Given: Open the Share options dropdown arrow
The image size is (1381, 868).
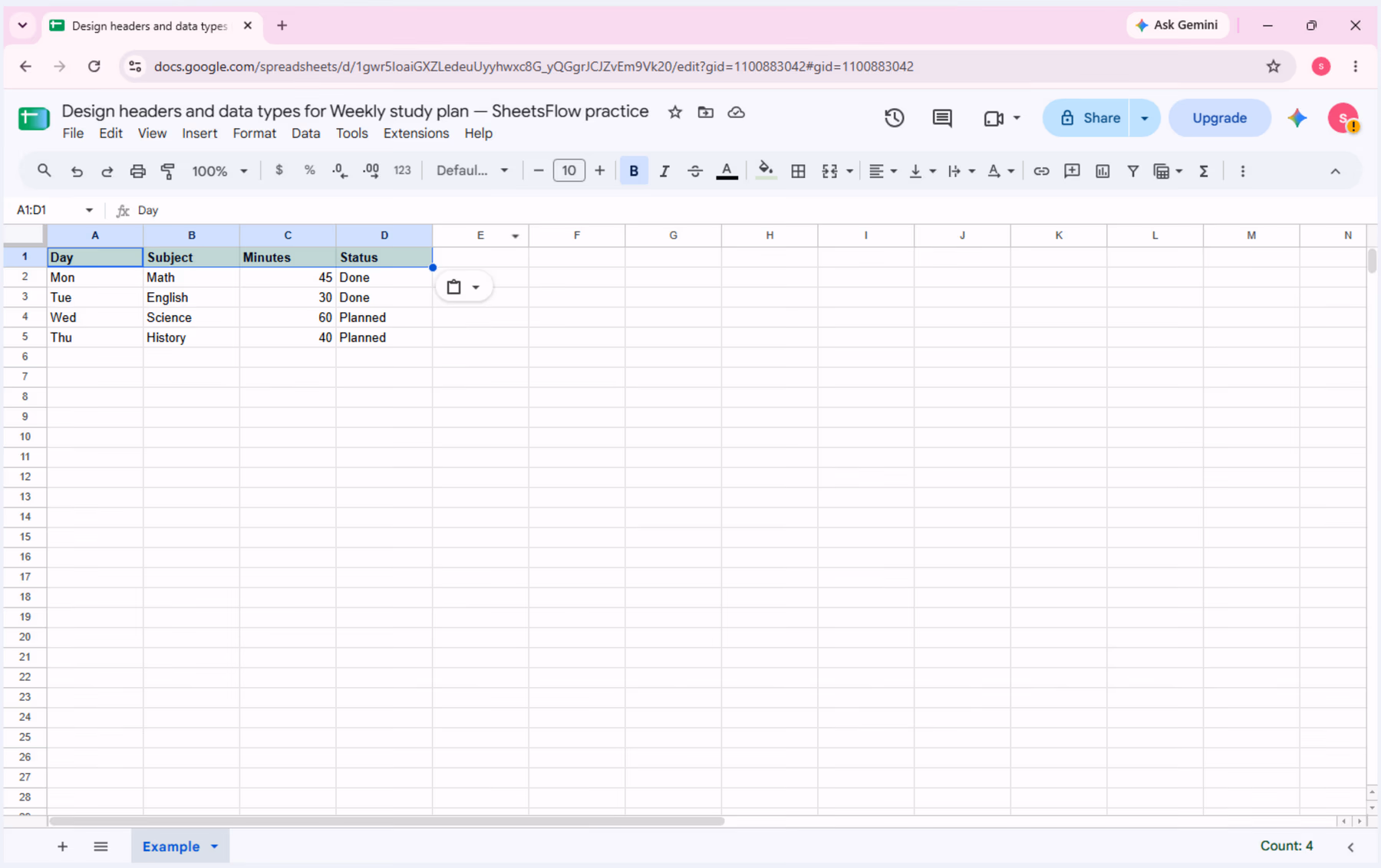Looking at the screenshot, I should [1145, 118].
